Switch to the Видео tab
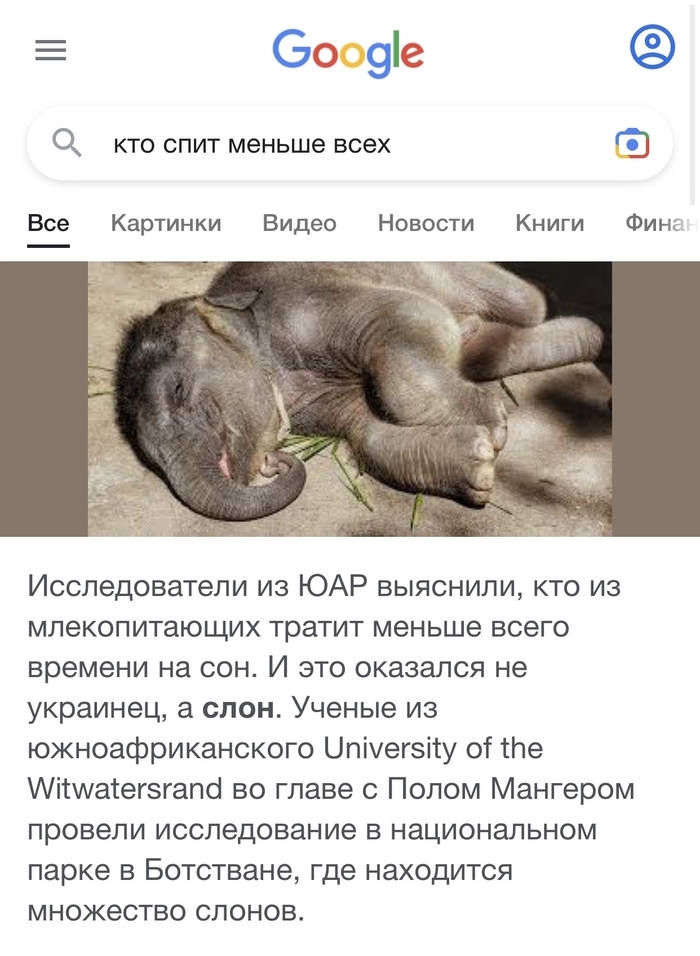 pyautogui.click(x=299, y=223)
